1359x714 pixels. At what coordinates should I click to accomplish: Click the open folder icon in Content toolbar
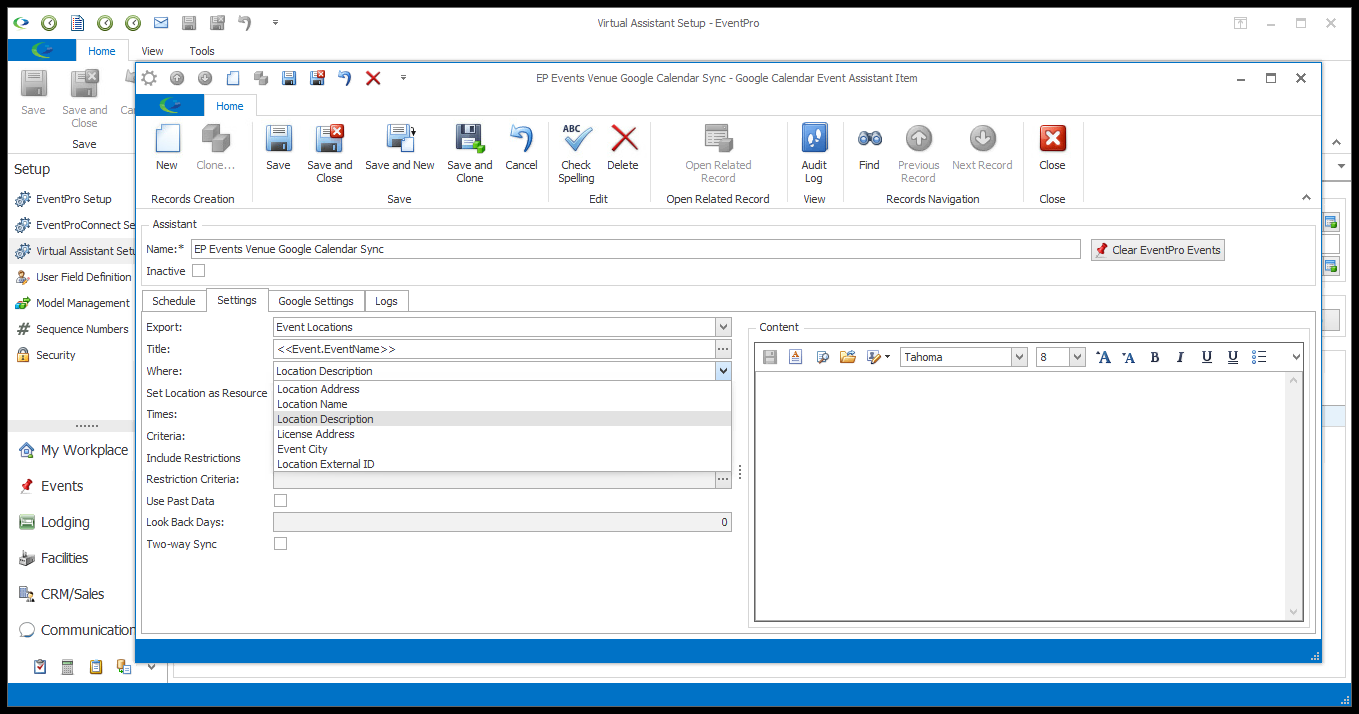click(848, 357)
